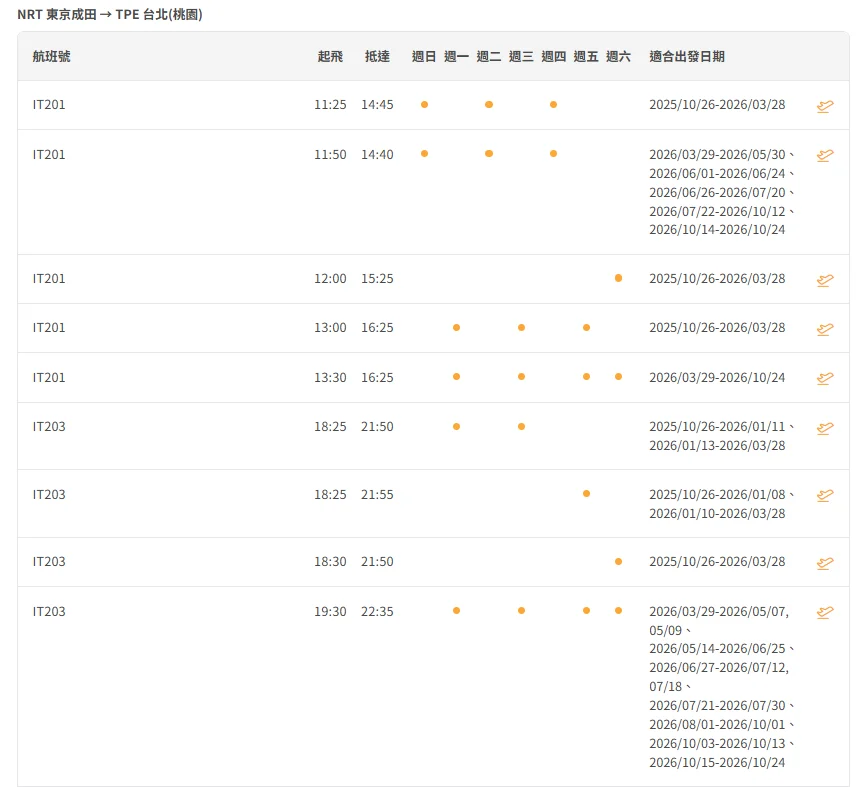Click the 週四 column header
This screenshot has height=787, width=865.
click(553, 56)
